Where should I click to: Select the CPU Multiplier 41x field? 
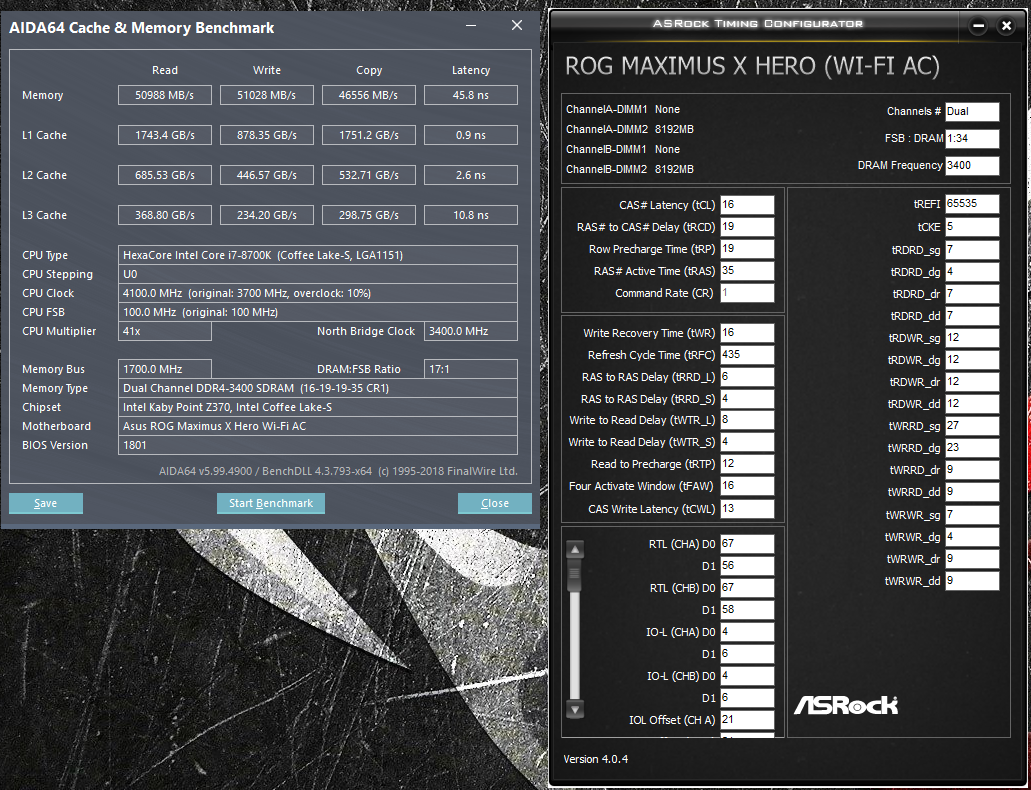(164, 332)
